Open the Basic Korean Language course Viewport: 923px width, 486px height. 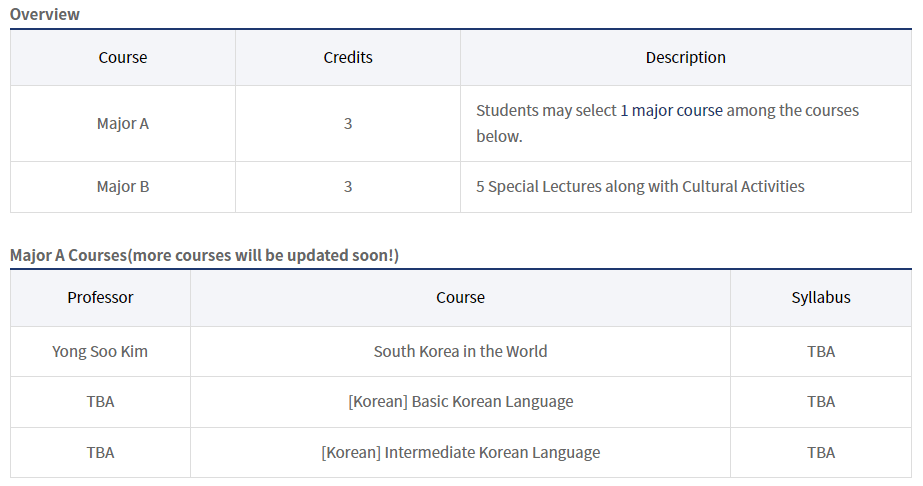[460, 402]
